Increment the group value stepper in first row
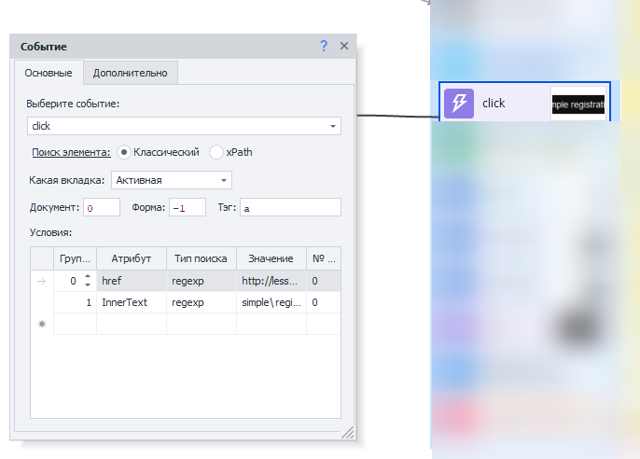Screen dimensions: 640x459 [x=87, y=277]
